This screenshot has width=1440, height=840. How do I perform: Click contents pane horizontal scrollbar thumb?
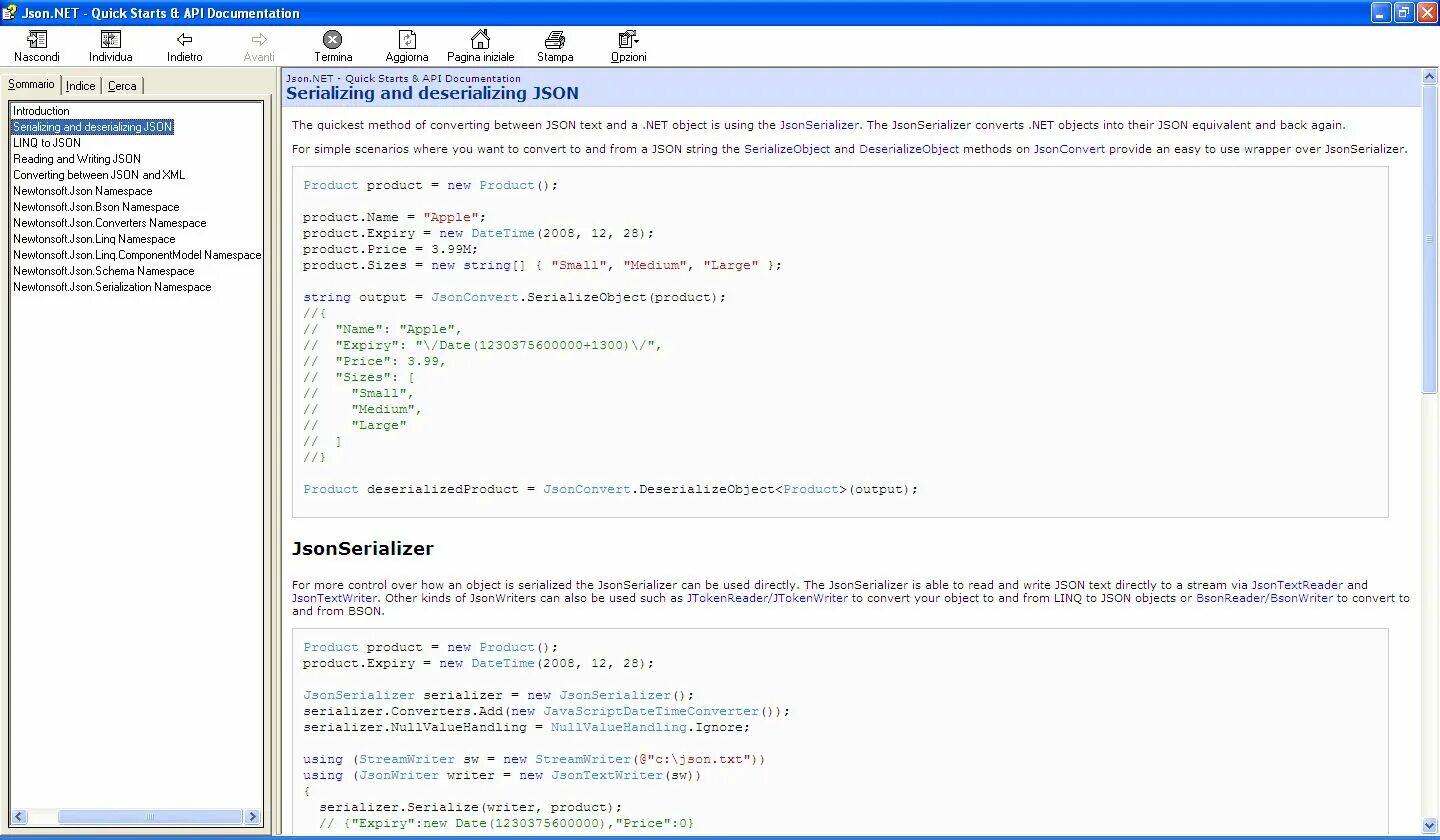coord(150,817)
